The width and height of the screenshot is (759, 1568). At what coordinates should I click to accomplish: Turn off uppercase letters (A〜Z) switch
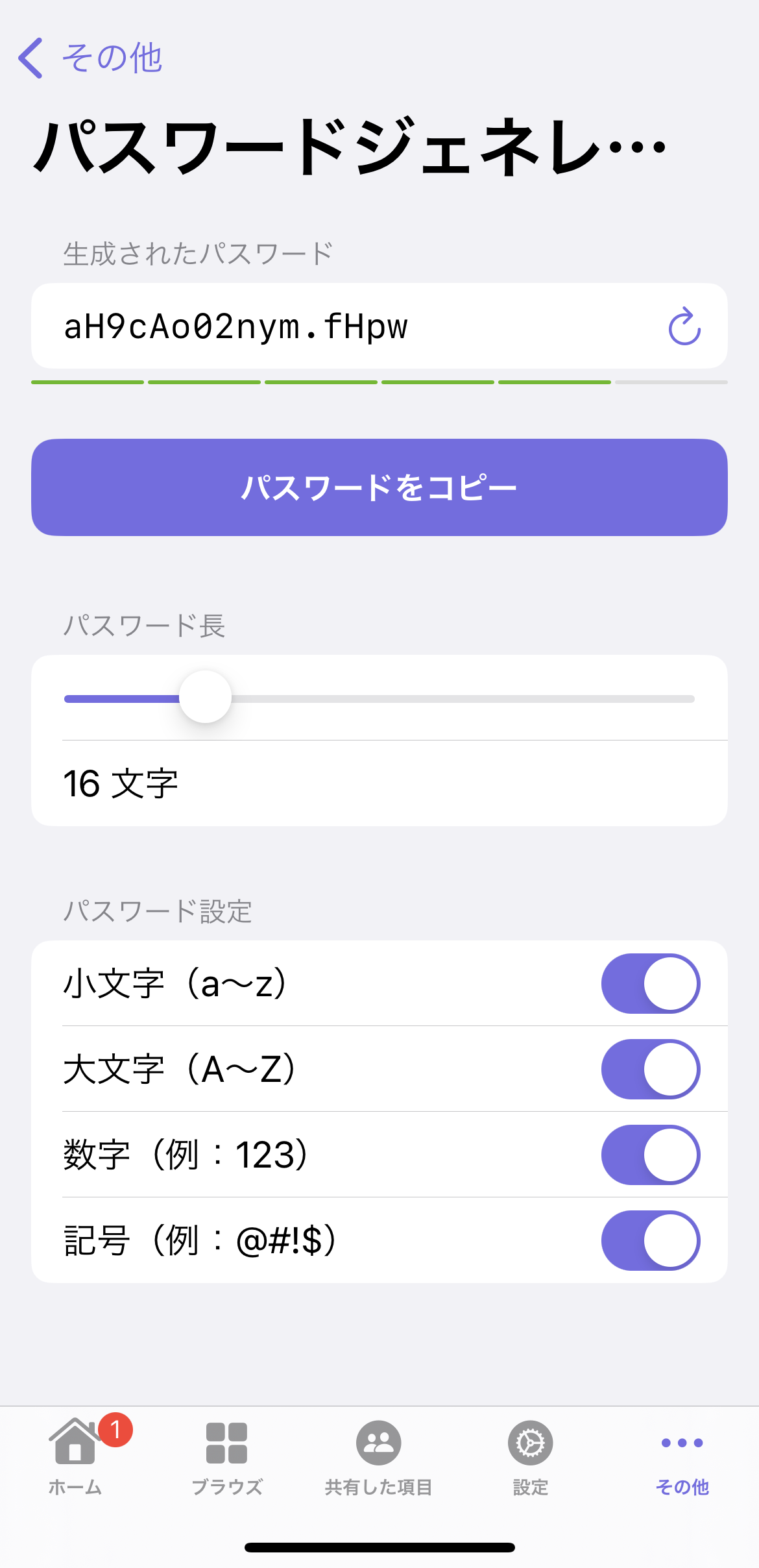click(x=650, y=1069)
